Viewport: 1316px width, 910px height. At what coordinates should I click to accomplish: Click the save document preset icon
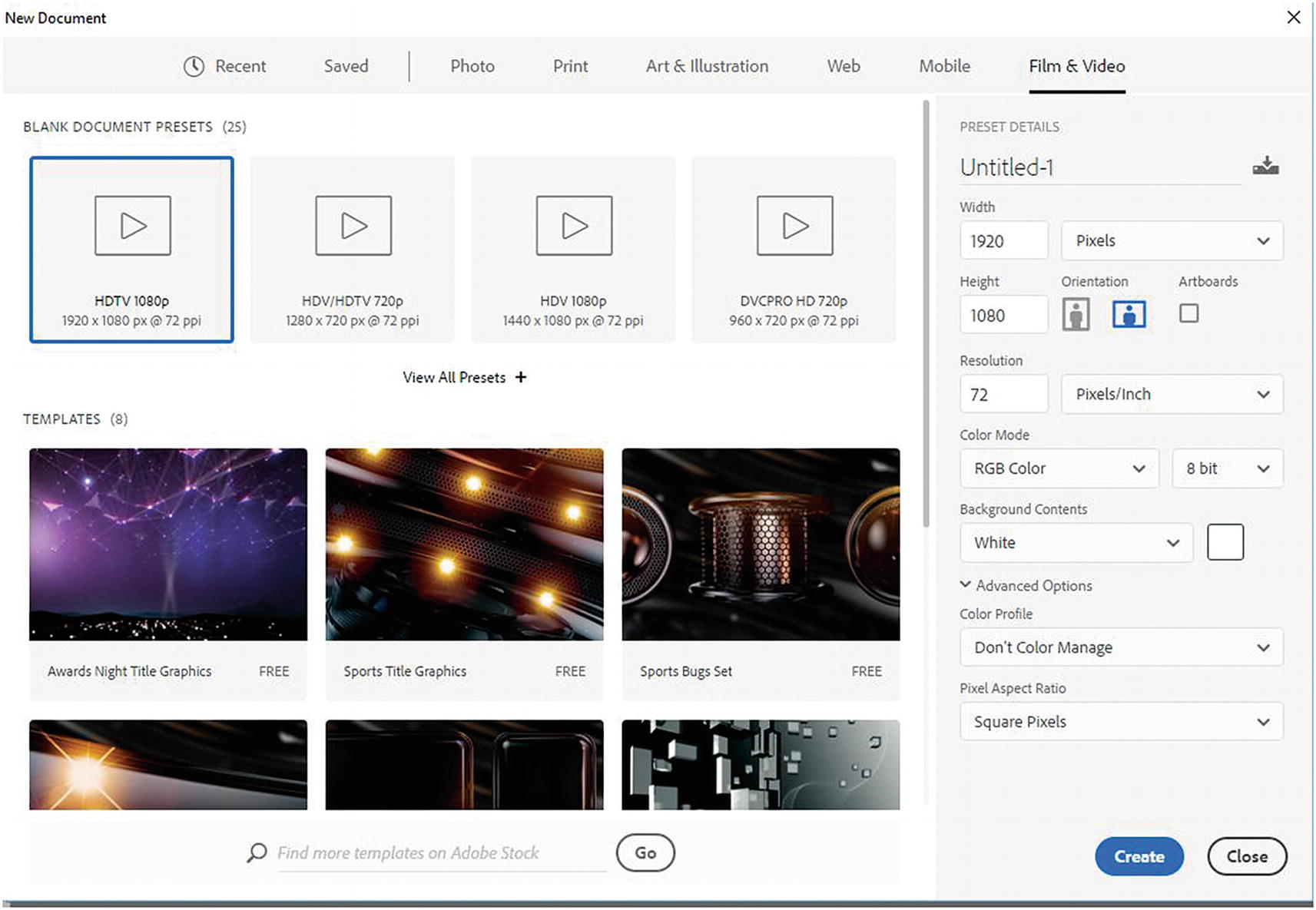click(1265, 167)
